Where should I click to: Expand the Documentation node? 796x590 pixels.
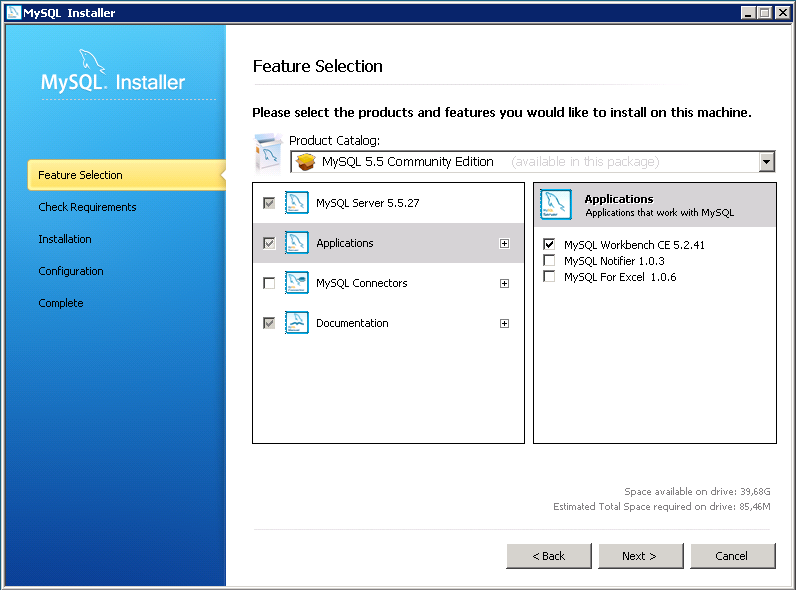pos(504,323)
